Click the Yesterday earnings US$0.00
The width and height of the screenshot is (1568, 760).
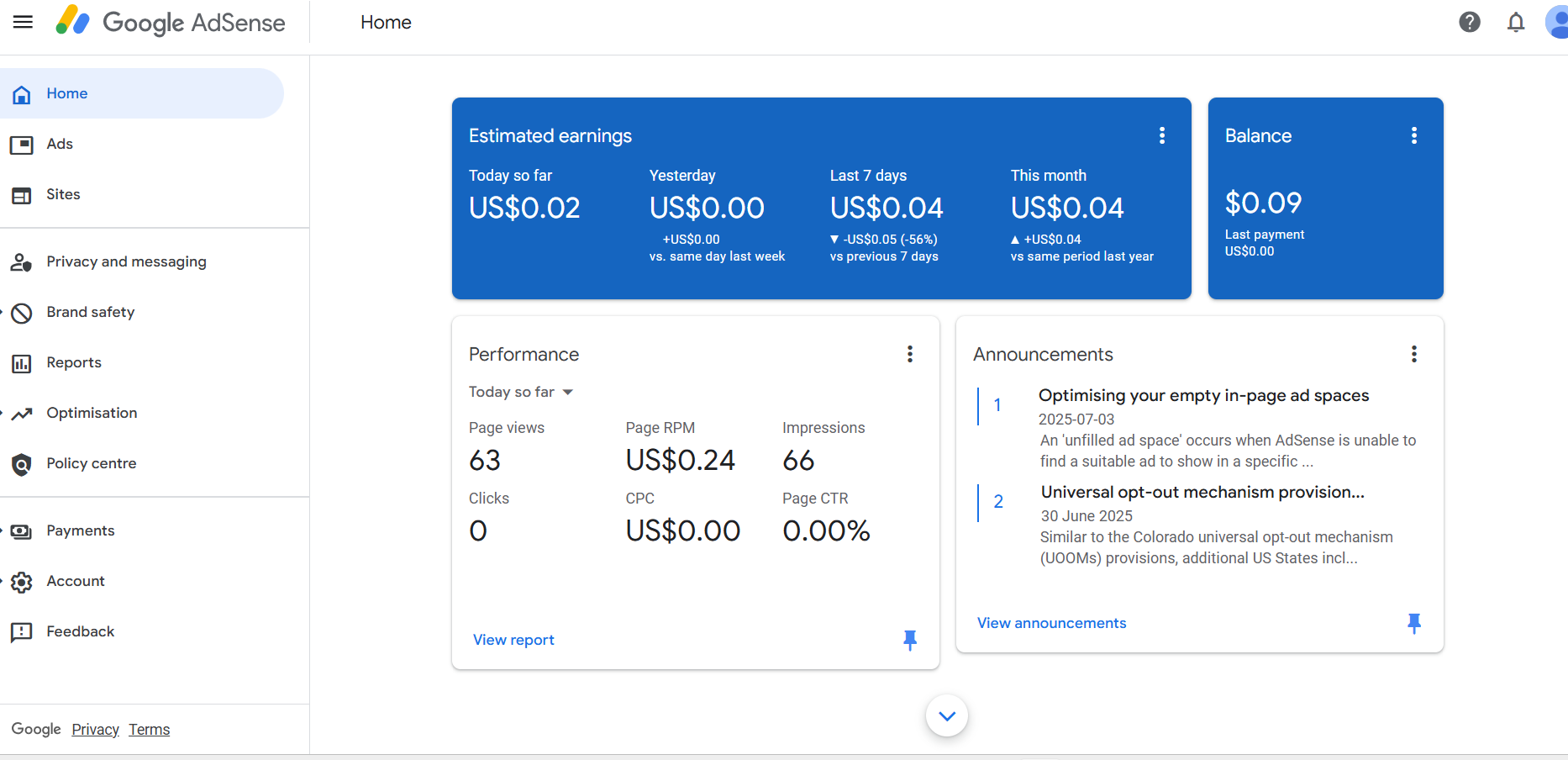coord(707,208)
